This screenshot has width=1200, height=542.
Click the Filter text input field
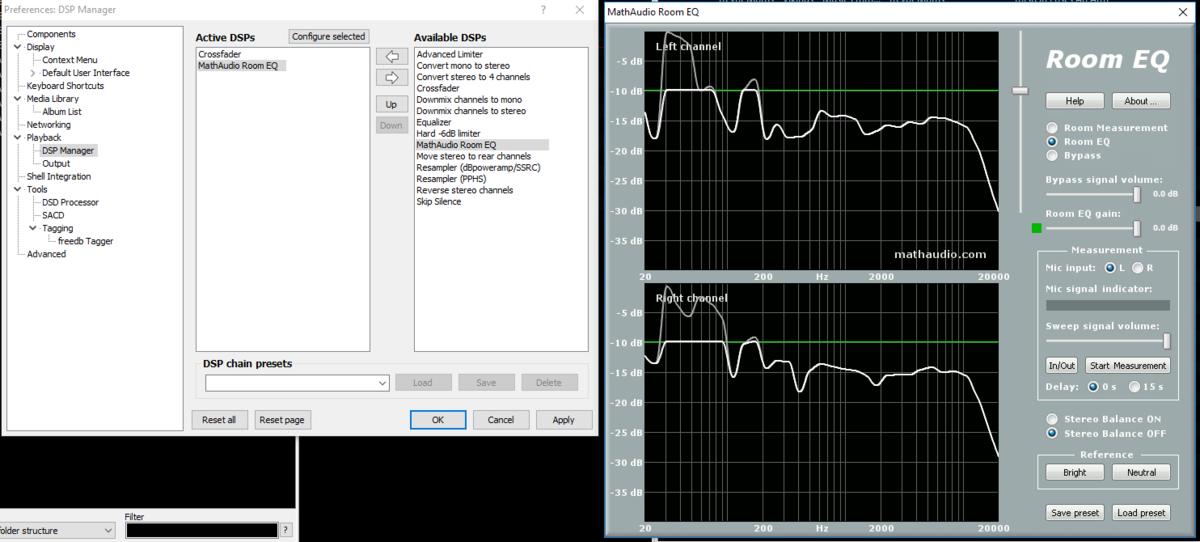[201, 530]
